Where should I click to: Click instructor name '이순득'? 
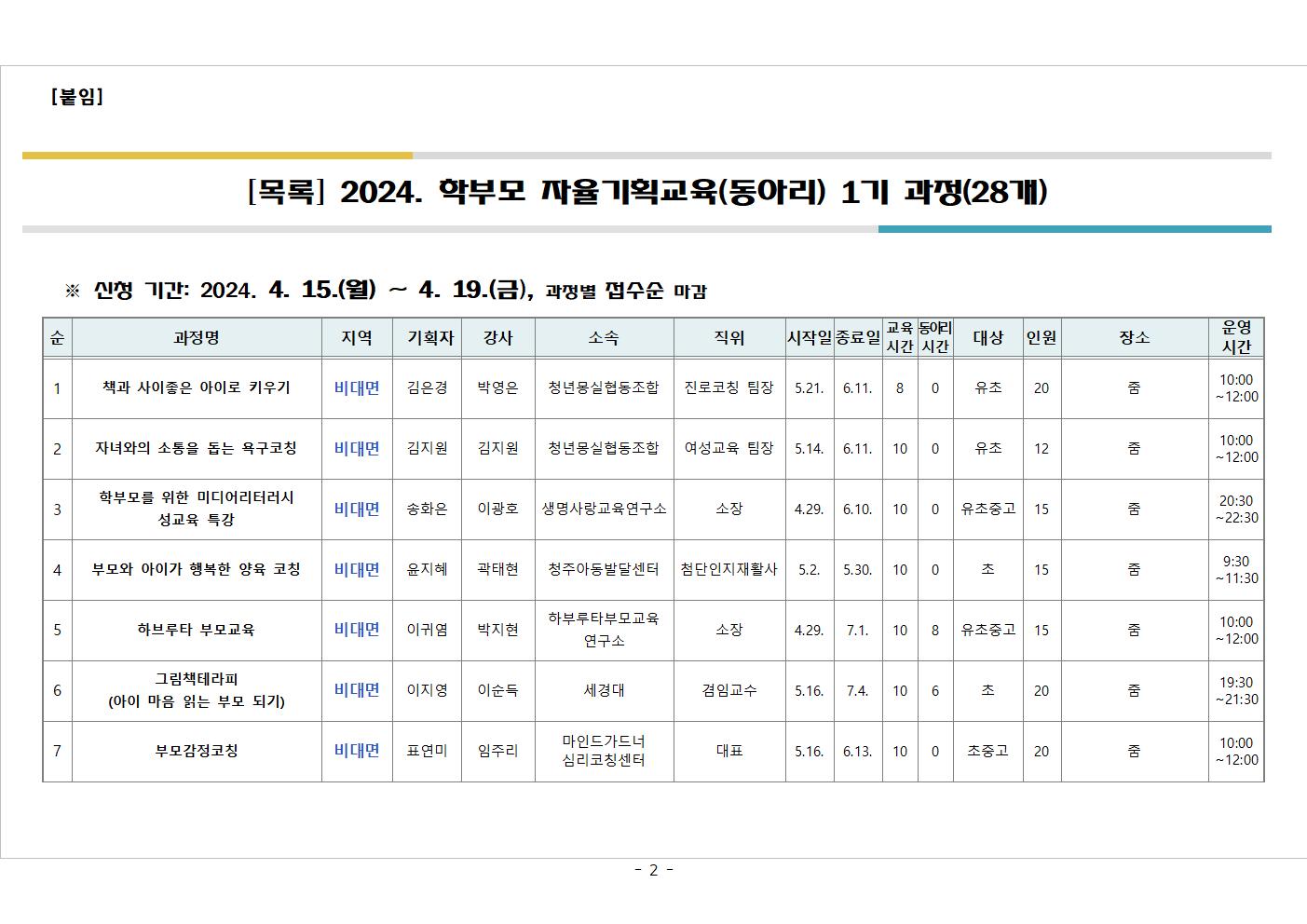[498, 690]
